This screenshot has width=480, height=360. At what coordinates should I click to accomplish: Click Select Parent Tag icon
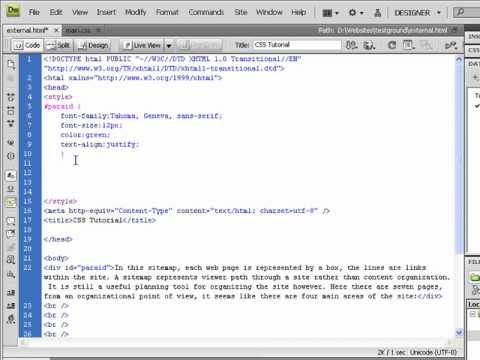[11, 143]
